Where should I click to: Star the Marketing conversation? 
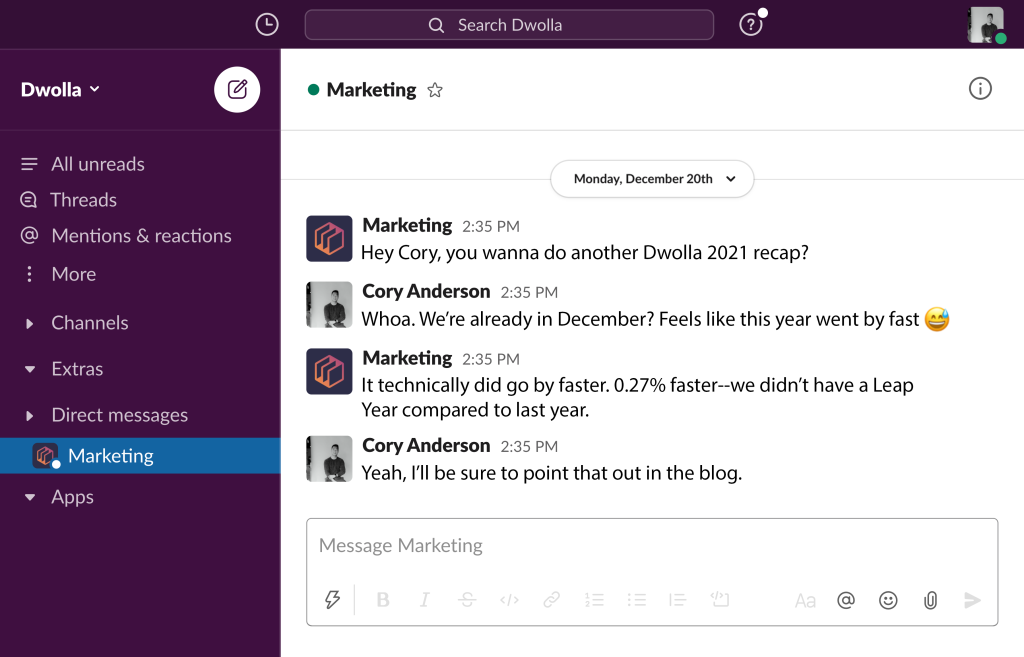(435, 90)
